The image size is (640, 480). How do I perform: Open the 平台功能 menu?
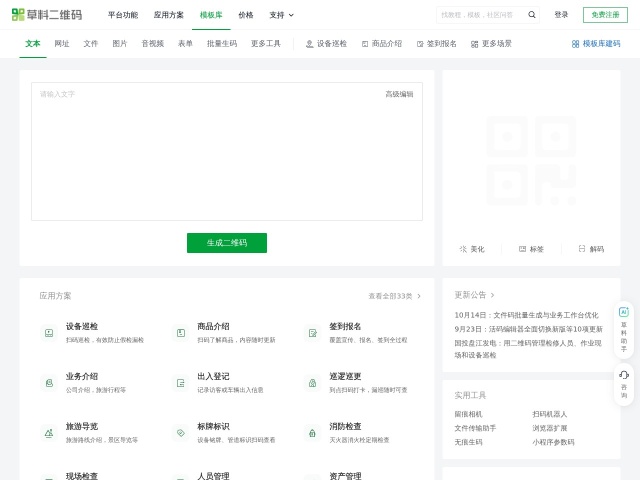(123, 15)
